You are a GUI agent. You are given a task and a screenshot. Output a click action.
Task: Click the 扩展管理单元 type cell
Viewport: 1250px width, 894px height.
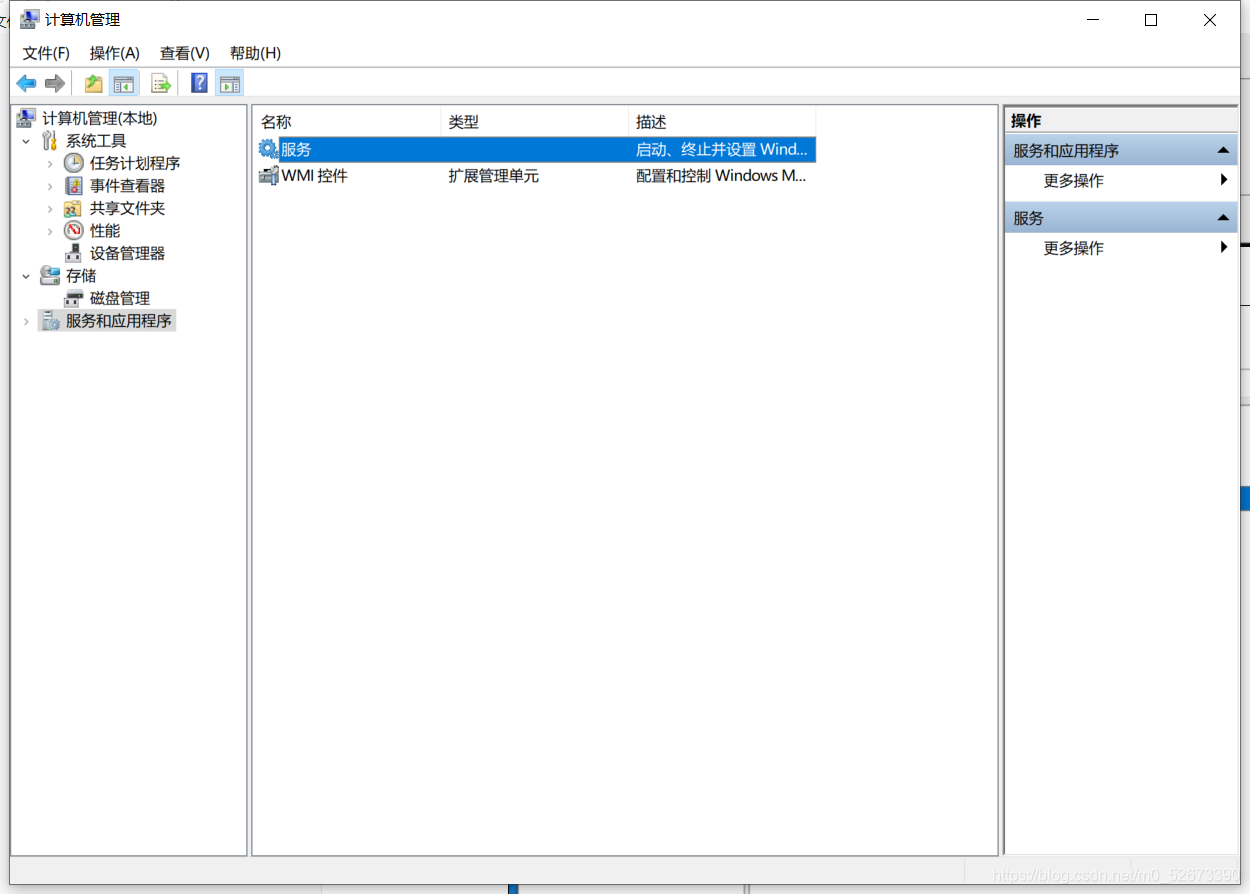tap(493, 175)
